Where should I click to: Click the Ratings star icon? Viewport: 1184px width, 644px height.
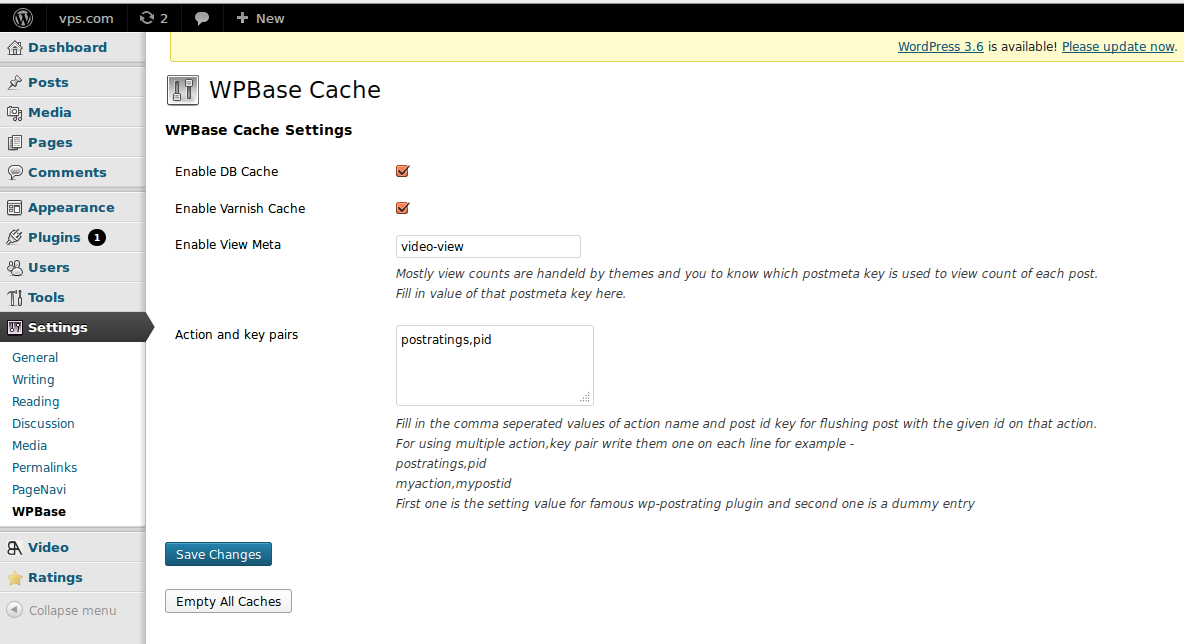pos(14,578)
